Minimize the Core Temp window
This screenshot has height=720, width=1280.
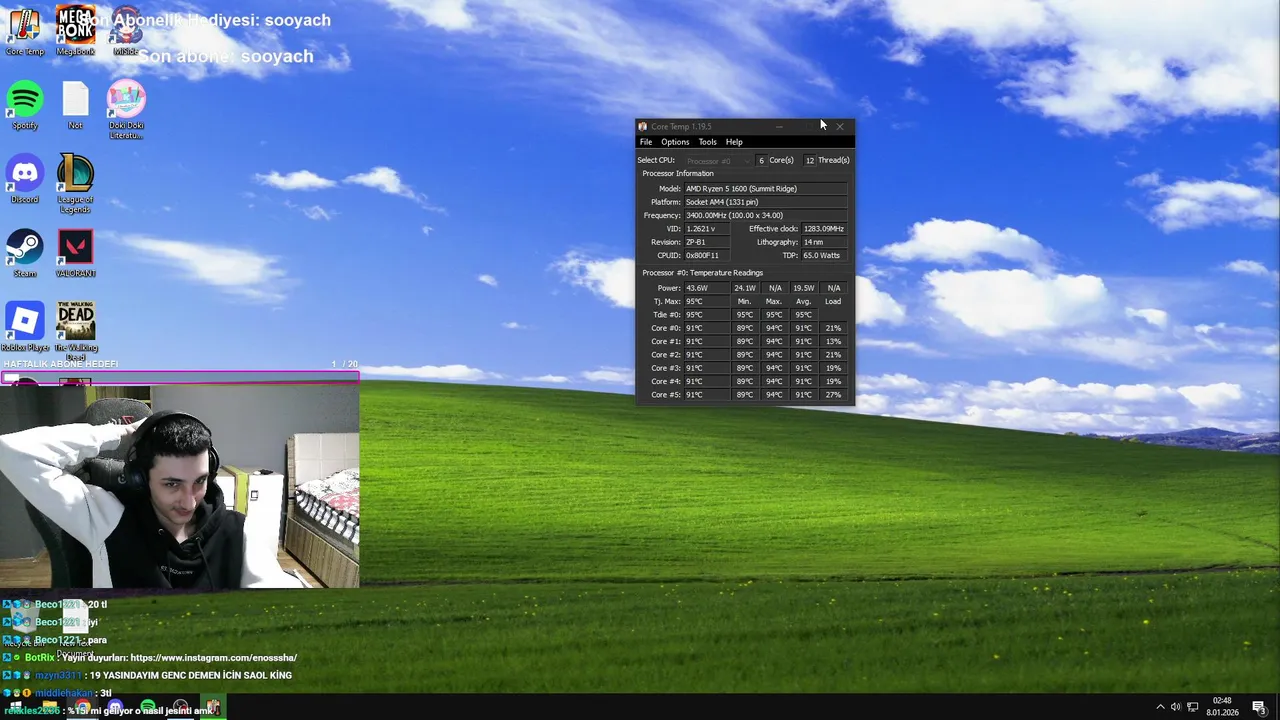[779, 126]
